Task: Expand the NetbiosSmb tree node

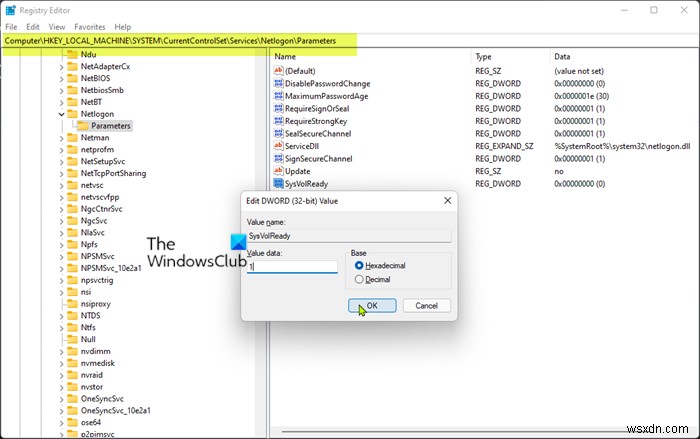Action: coord(61,90)
